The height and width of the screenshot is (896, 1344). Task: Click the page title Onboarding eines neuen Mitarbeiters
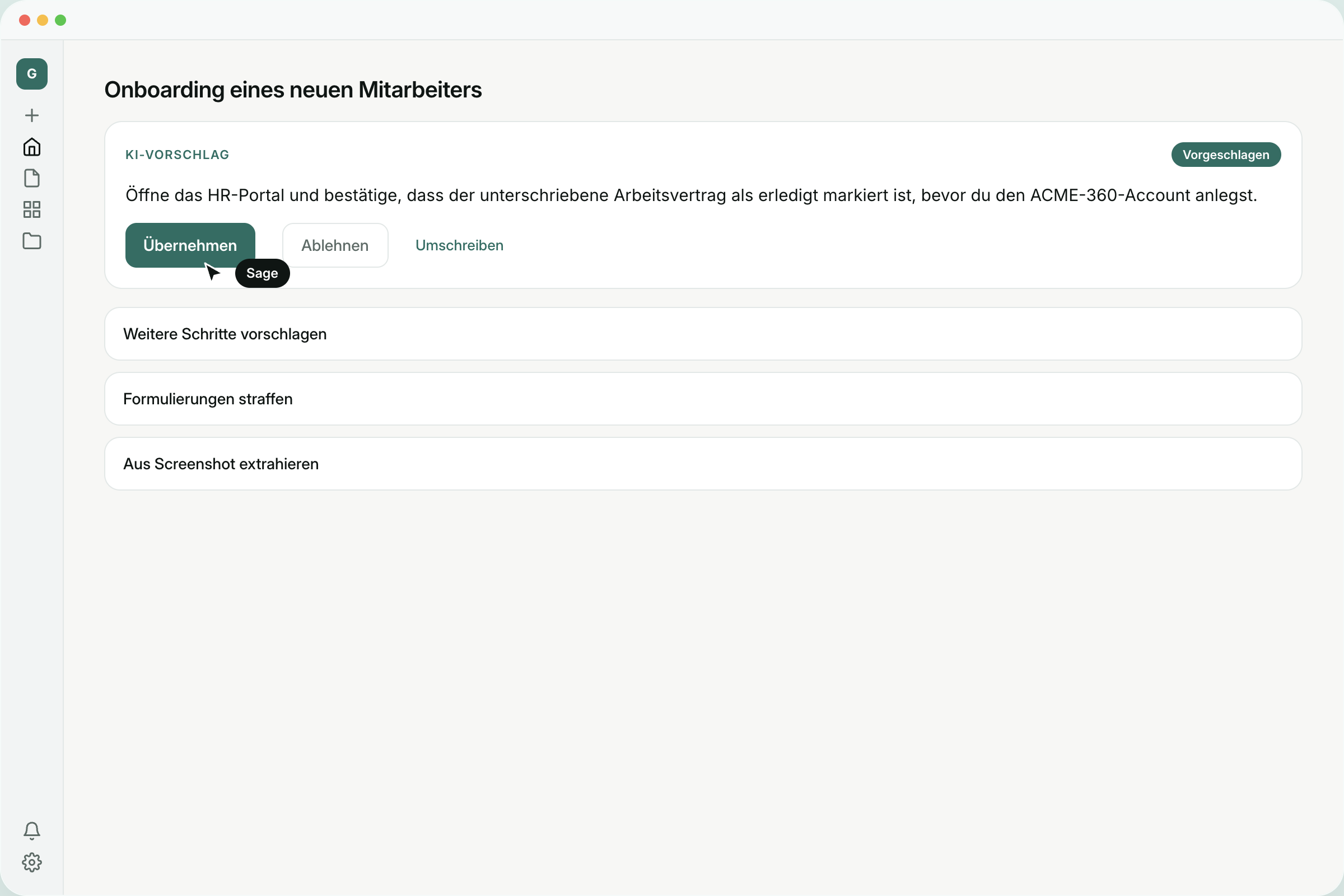click(293, 90)
